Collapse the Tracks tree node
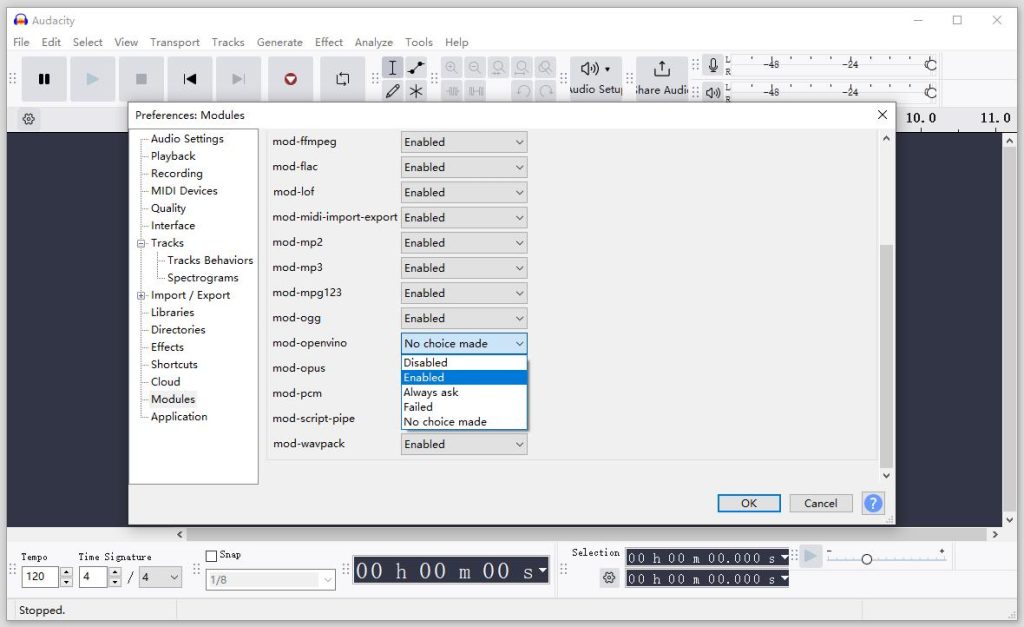The width and height of the screenshot is (1024, 627). coord(140,243)
